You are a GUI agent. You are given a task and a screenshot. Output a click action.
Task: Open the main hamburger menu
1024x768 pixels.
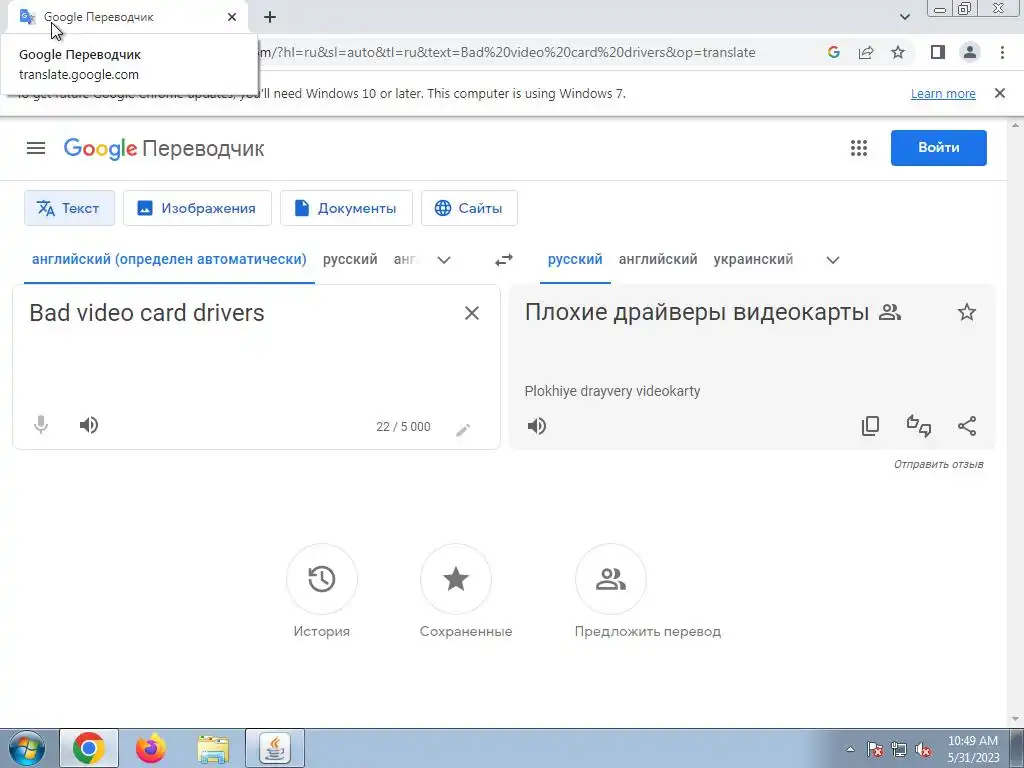click(x=36, y=148)
